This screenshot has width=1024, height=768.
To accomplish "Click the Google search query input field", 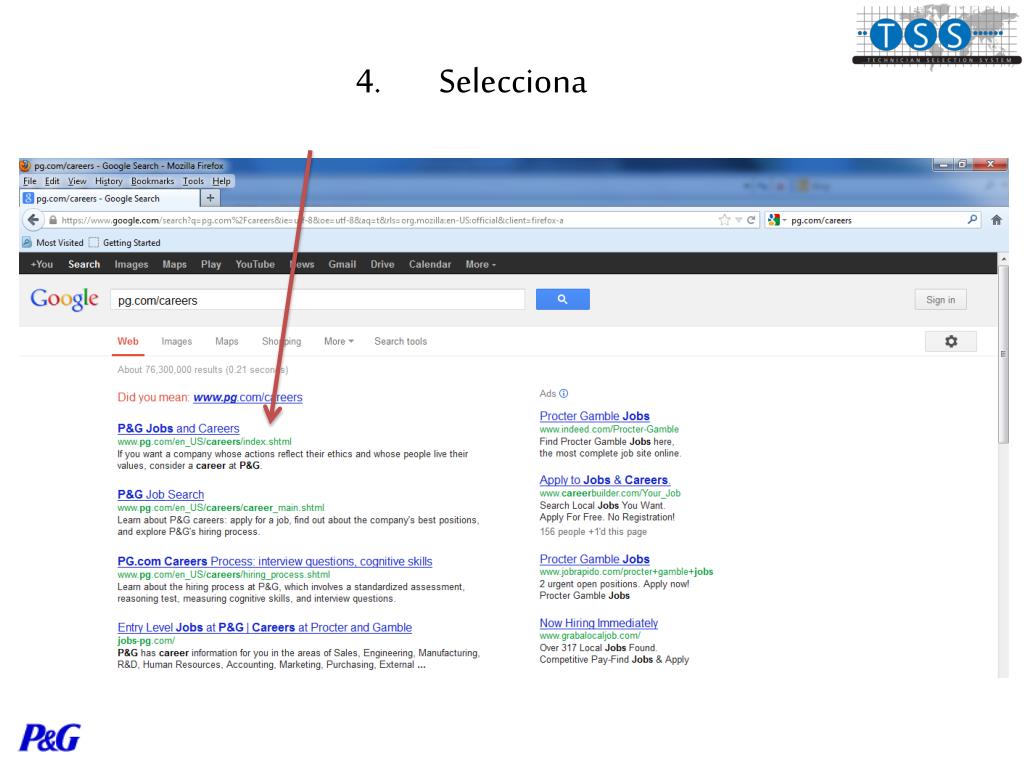I will 317,300.
